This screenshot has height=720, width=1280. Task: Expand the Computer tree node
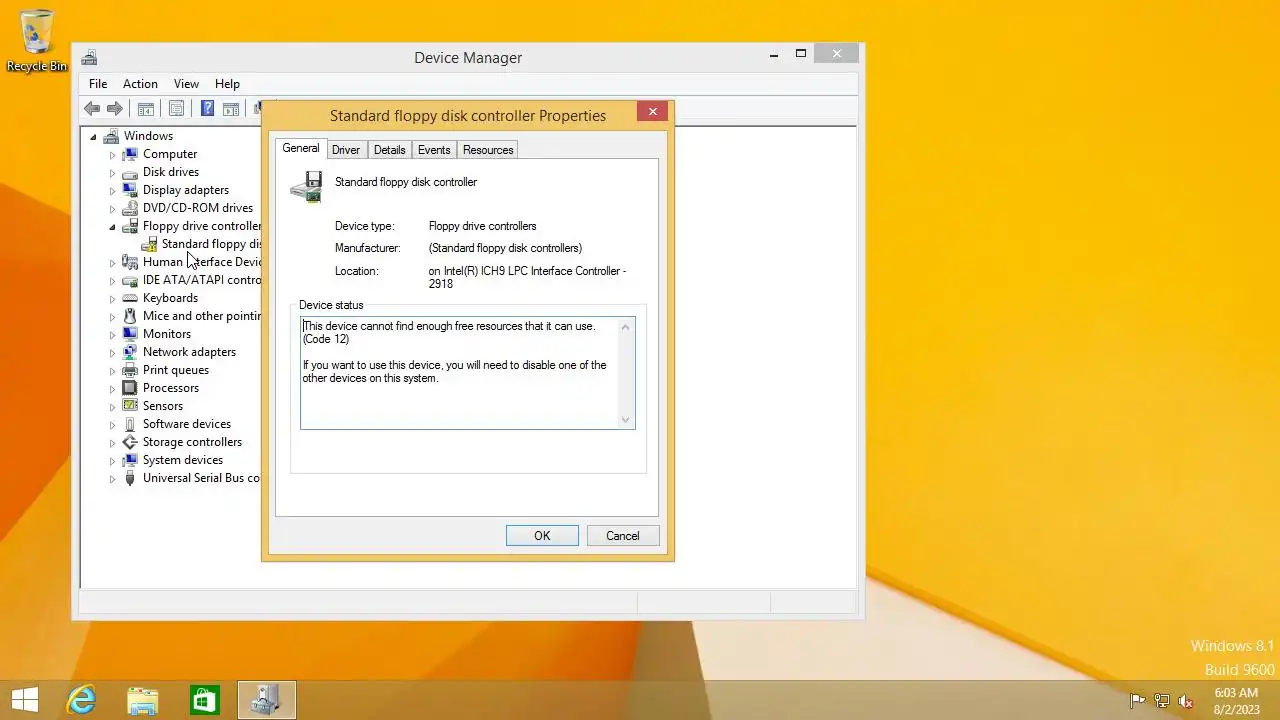[112, 155]
